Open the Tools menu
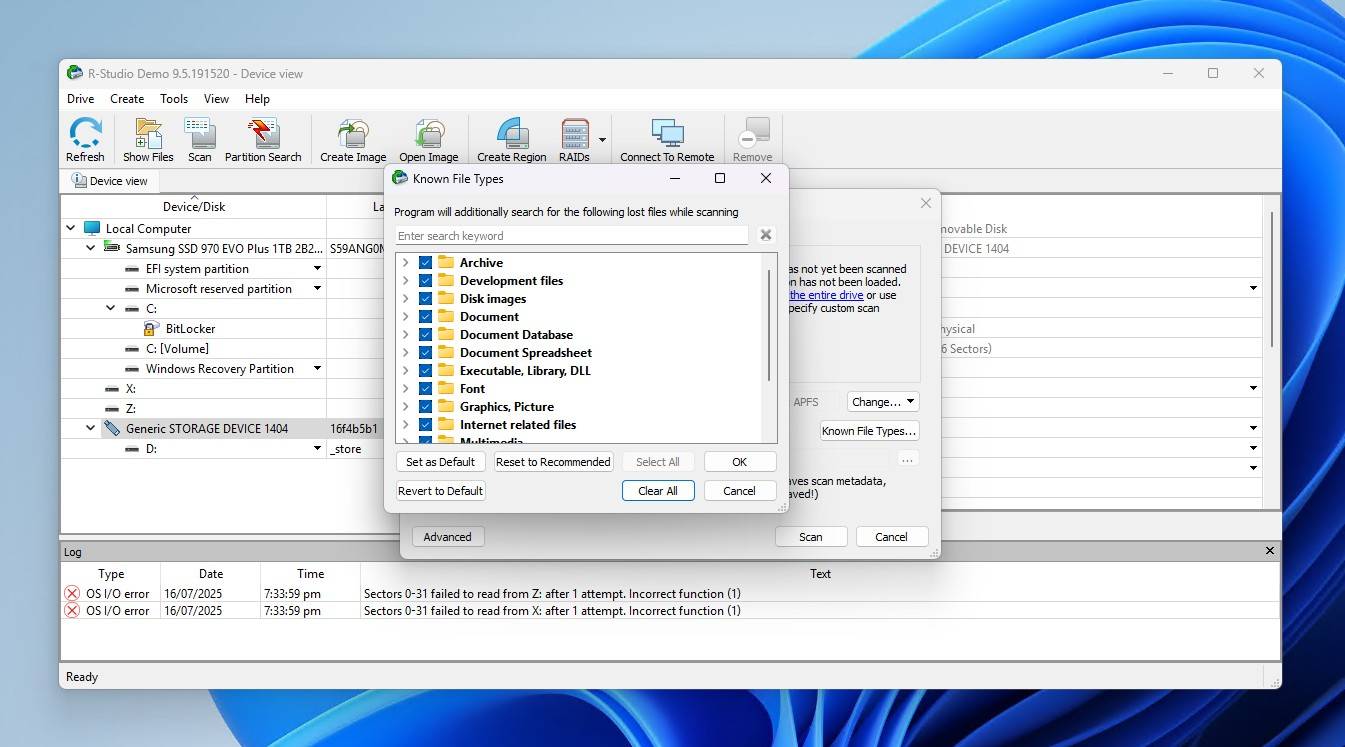Screen dimensions: 1345x747 click(174, 98)
